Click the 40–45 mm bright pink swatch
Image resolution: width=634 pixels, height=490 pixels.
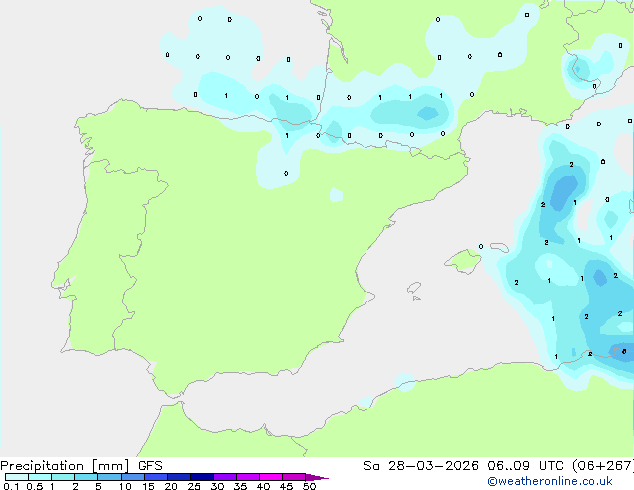tap(271, 477)
